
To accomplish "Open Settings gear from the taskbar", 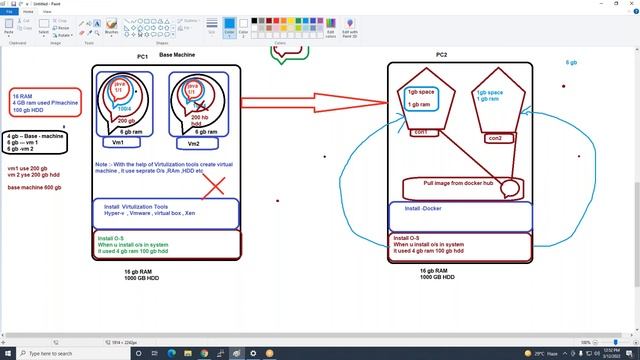I will click(253, 353).
